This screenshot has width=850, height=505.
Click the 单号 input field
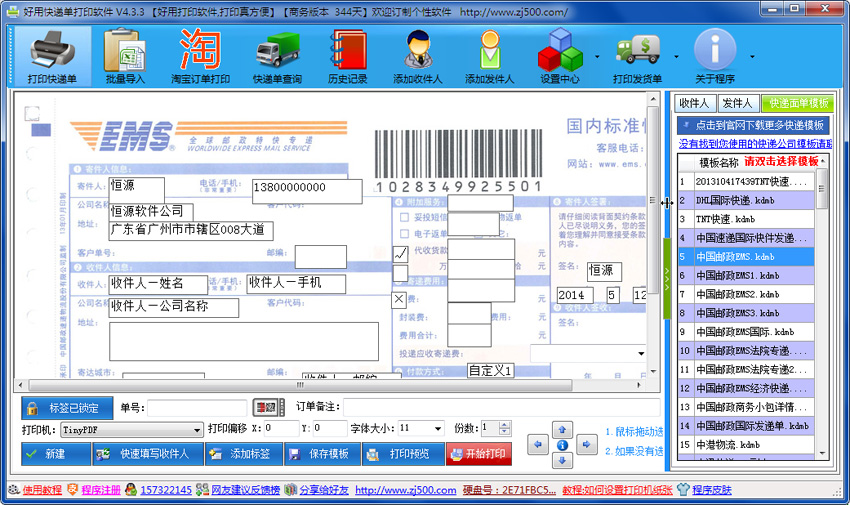coord(197,407)
